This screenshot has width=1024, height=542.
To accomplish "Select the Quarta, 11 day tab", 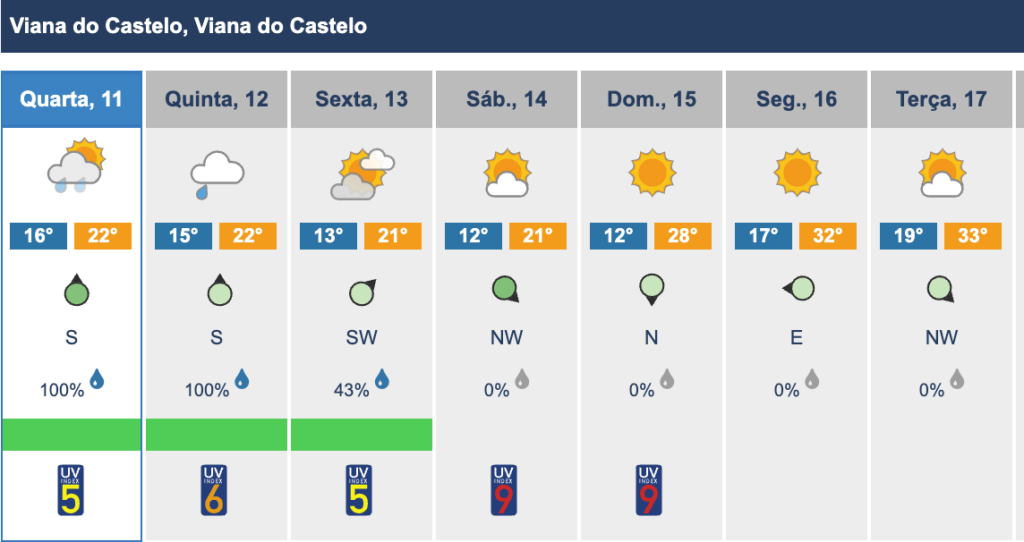I will pos(71,99).
